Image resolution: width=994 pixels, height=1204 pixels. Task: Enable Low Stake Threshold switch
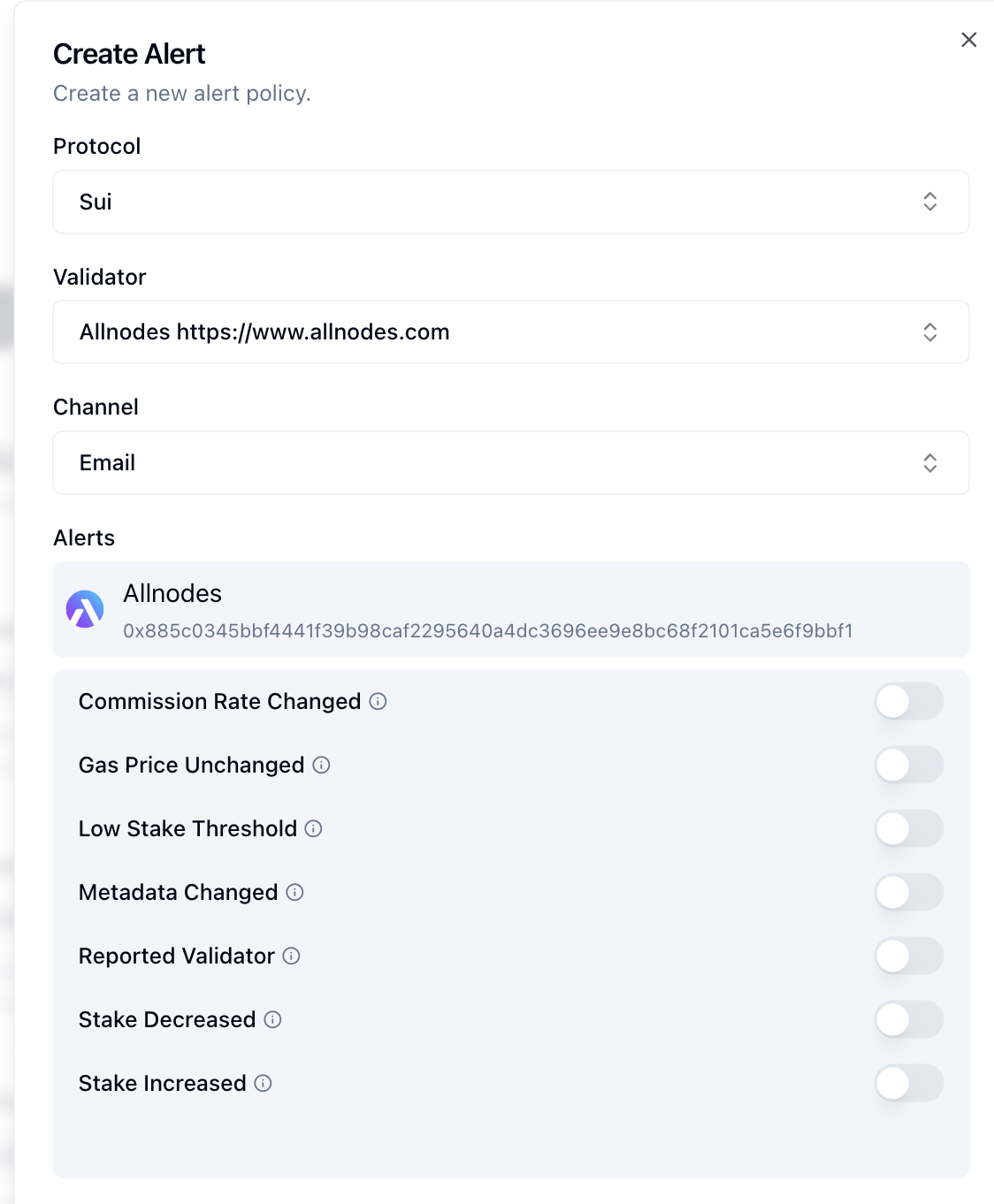click(909, 829)
